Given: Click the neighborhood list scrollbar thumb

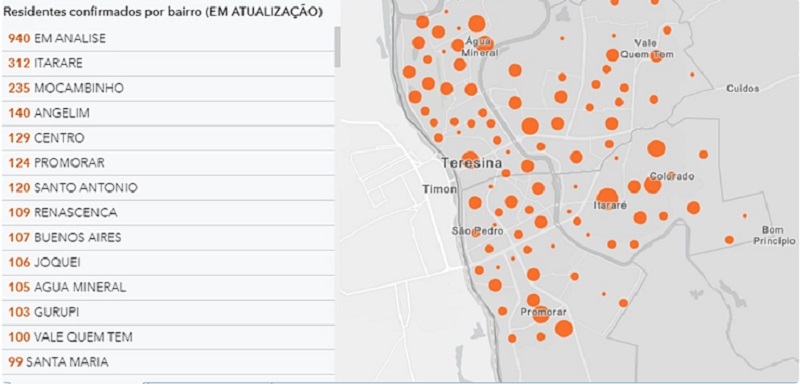Looking at the screenshot, I should point(337,47).
